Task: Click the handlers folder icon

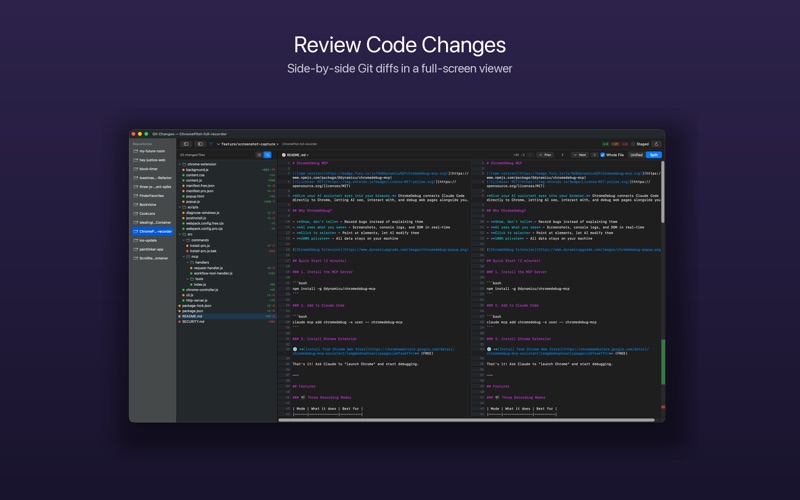Action: pos(192,262)
